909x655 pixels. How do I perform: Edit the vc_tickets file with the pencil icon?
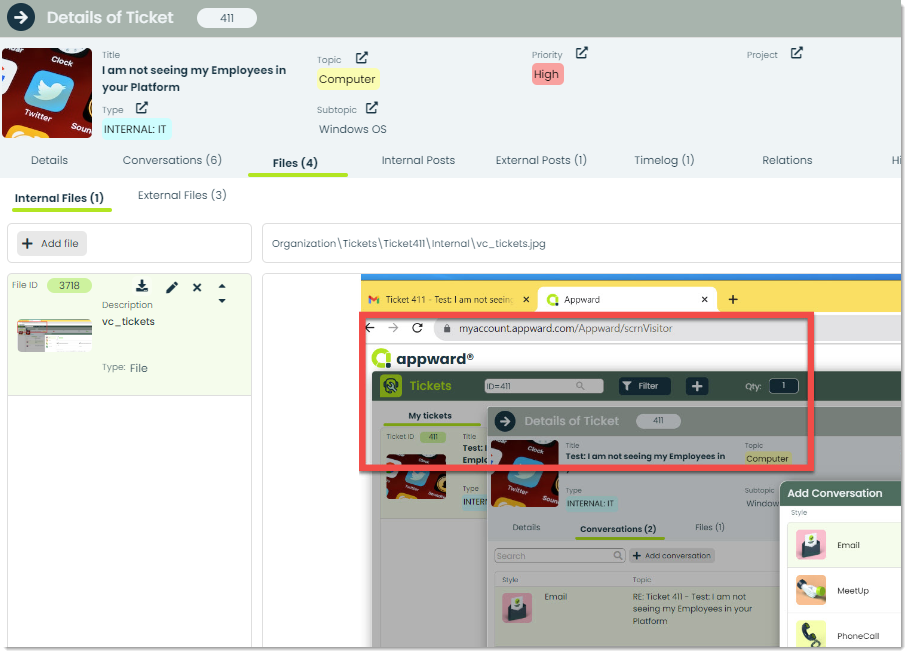click(172, 288)
